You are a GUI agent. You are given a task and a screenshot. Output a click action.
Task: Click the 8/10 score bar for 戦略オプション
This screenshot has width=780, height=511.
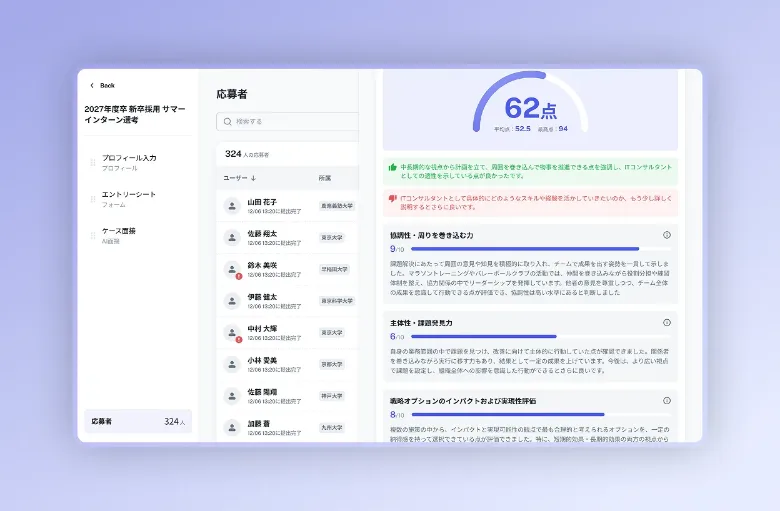[541, 414]
